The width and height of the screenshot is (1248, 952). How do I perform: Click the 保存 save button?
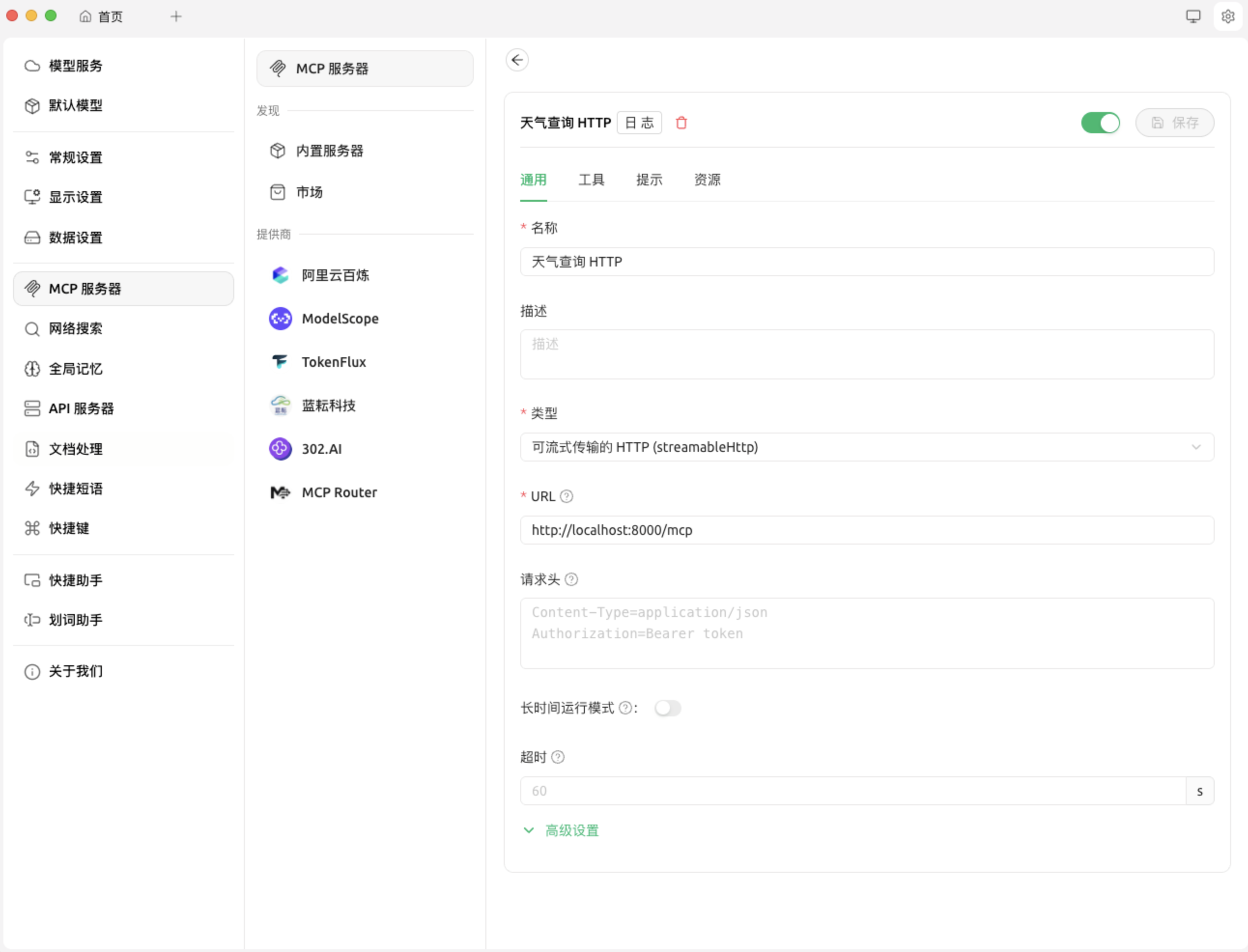click(x=1174, y=123)
